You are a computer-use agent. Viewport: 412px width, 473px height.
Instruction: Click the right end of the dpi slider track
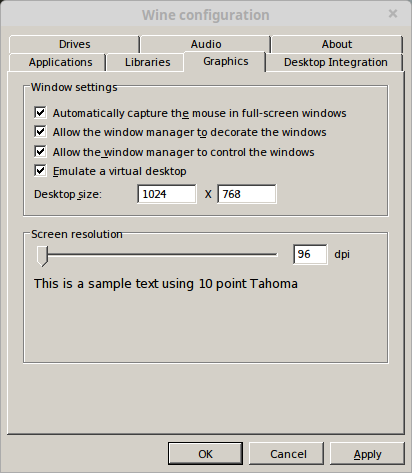(275, 254)
